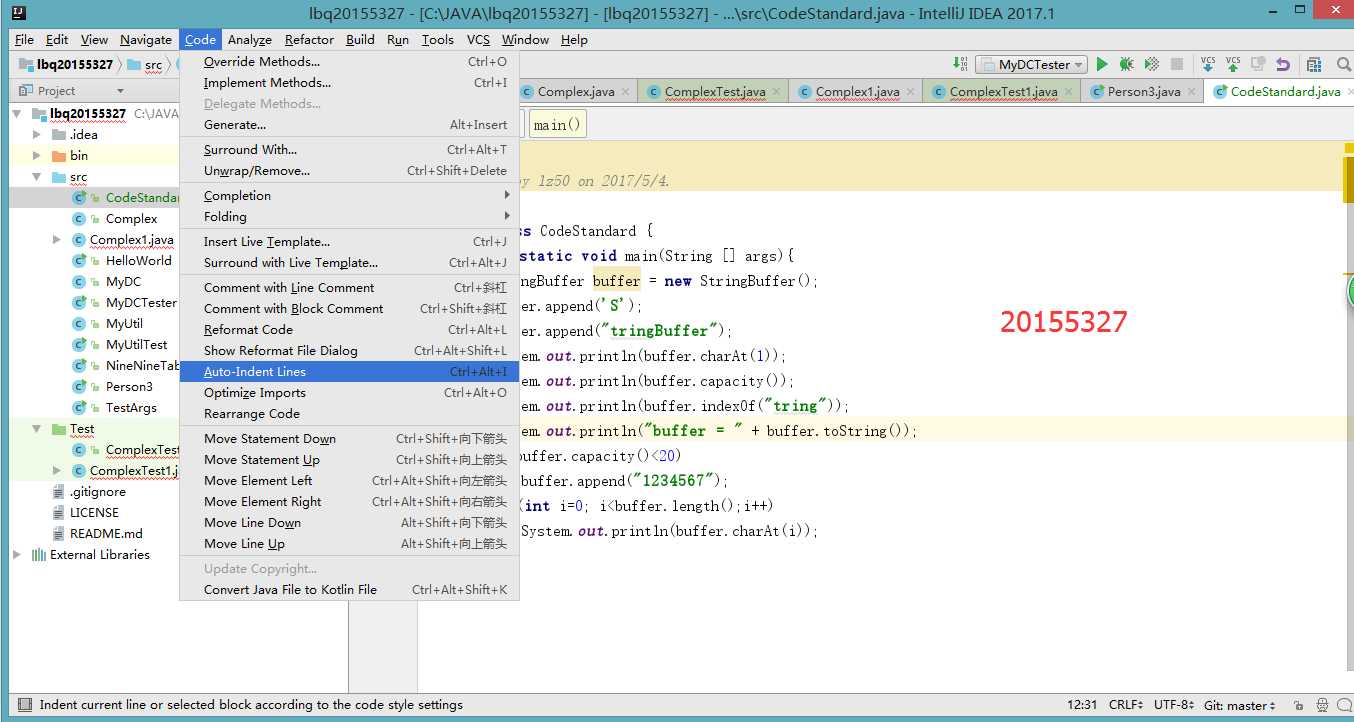
Task: Expand the Complex1.java node
Action: (57, 240)
